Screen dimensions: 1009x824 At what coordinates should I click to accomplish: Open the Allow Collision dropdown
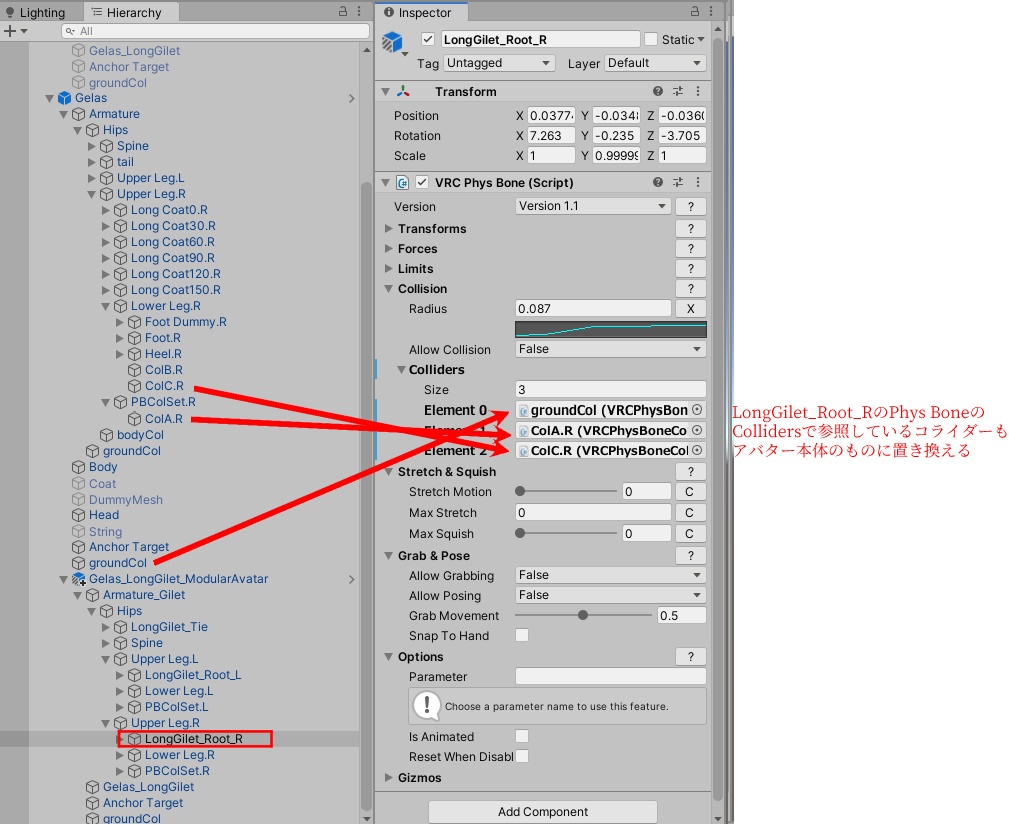tap(610, 349)
